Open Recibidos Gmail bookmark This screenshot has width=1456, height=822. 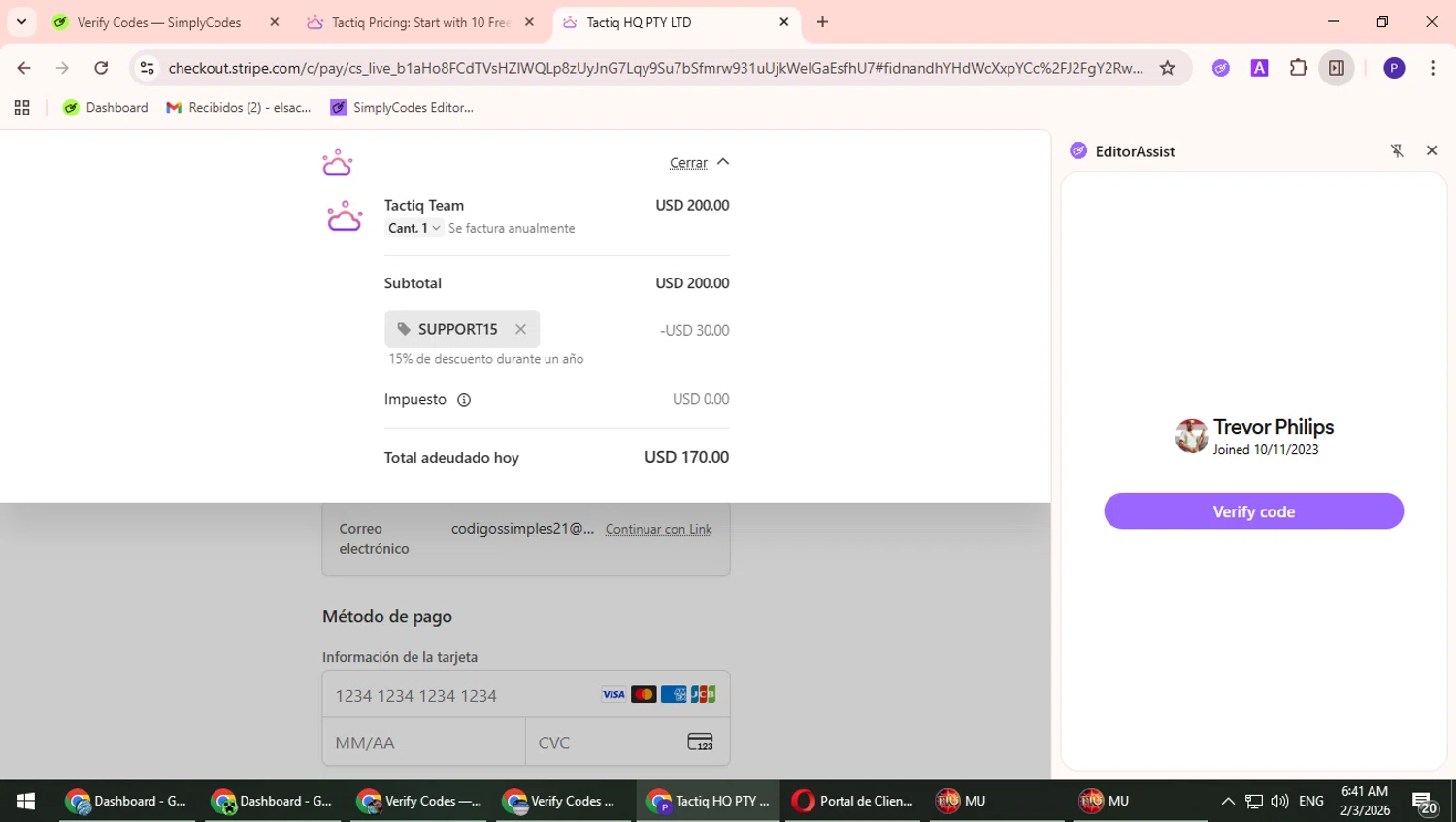point(239,108)
